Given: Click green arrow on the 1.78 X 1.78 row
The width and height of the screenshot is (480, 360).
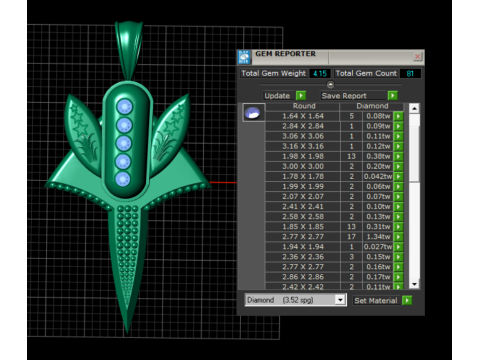Looking at the screenshot, I should [398, 176].
